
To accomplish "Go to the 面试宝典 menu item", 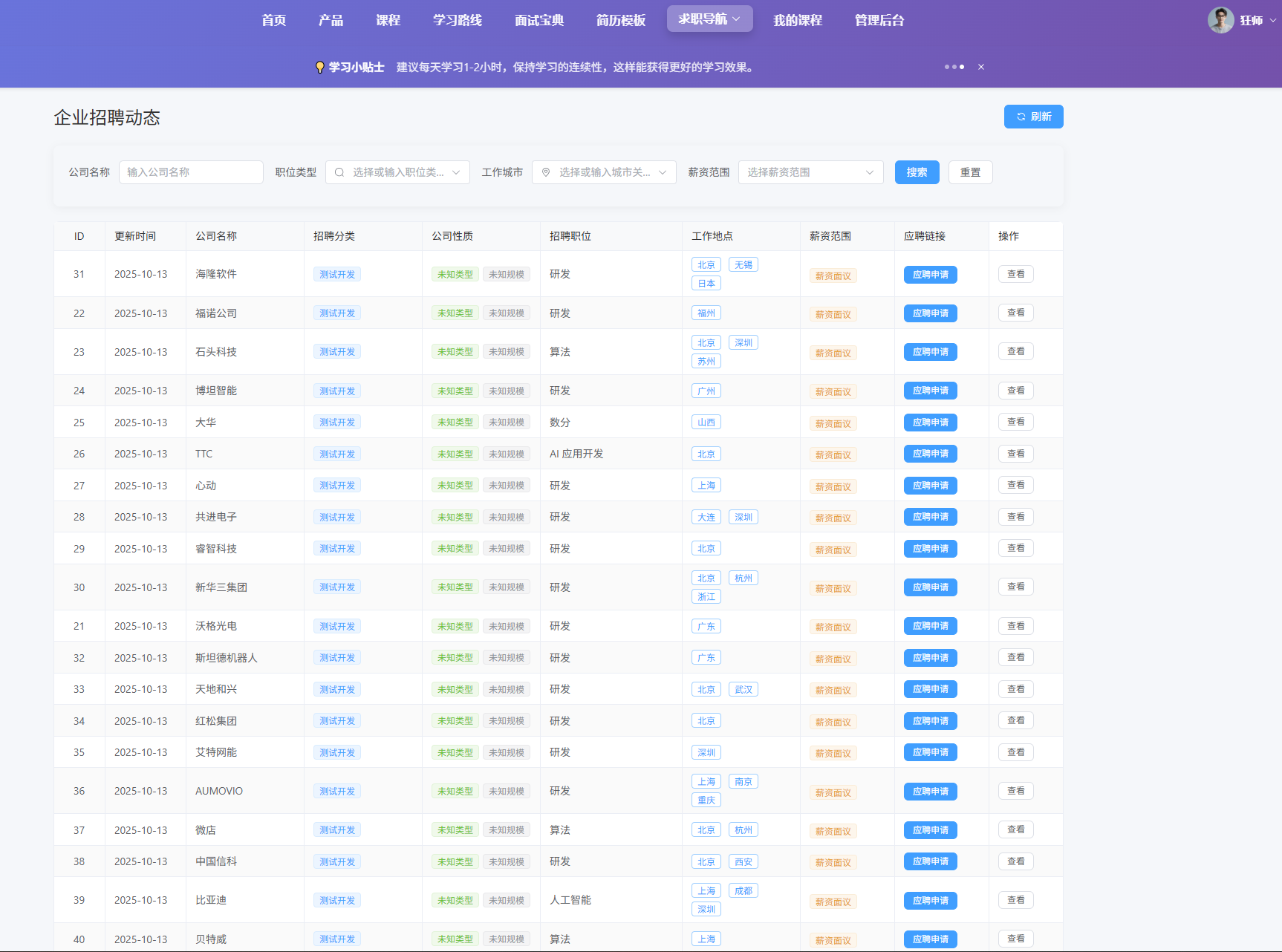I will (x=539, y=20).
